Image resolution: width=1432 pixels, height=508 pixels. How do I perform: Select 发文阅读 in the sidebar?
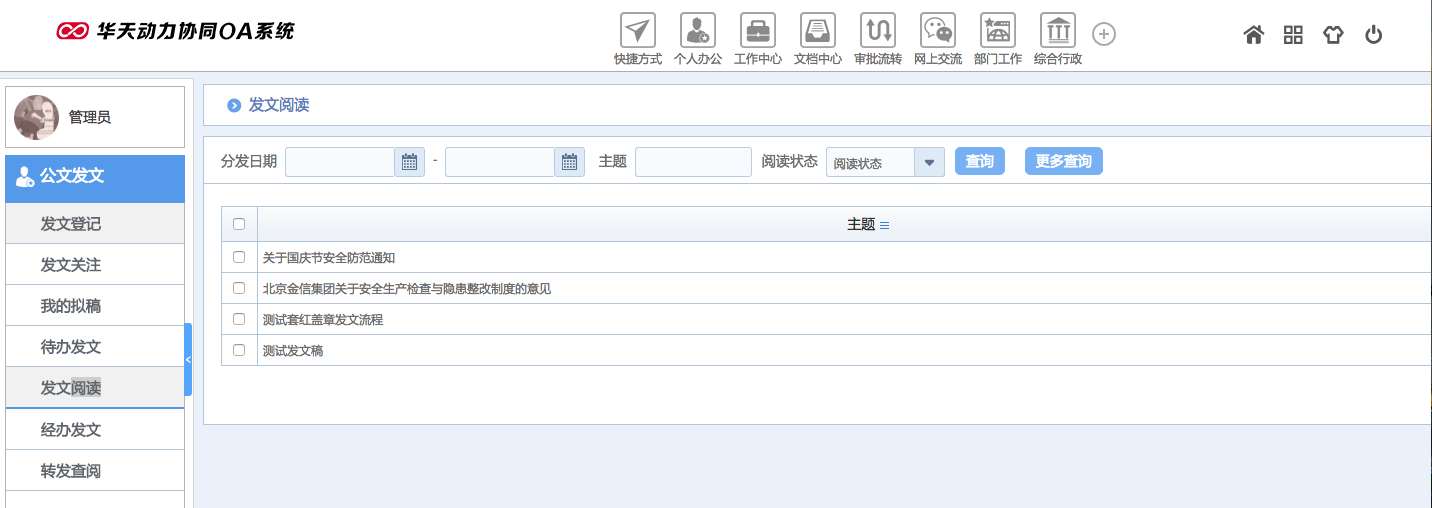(x=95, y=388)
